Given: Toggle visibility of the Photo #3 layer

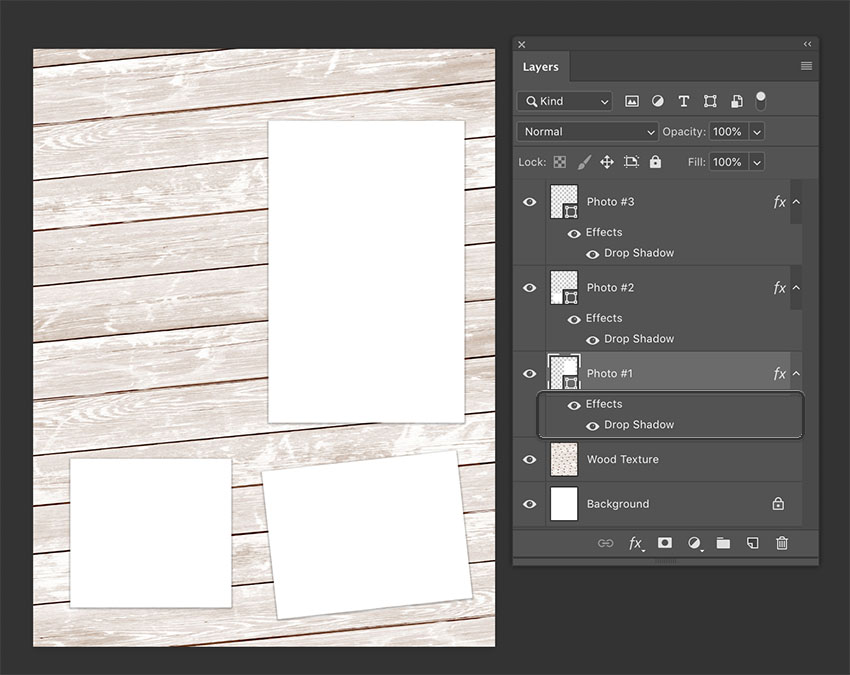Looking at the screenshot, I should pyautogui.click(x=529, y=201).
